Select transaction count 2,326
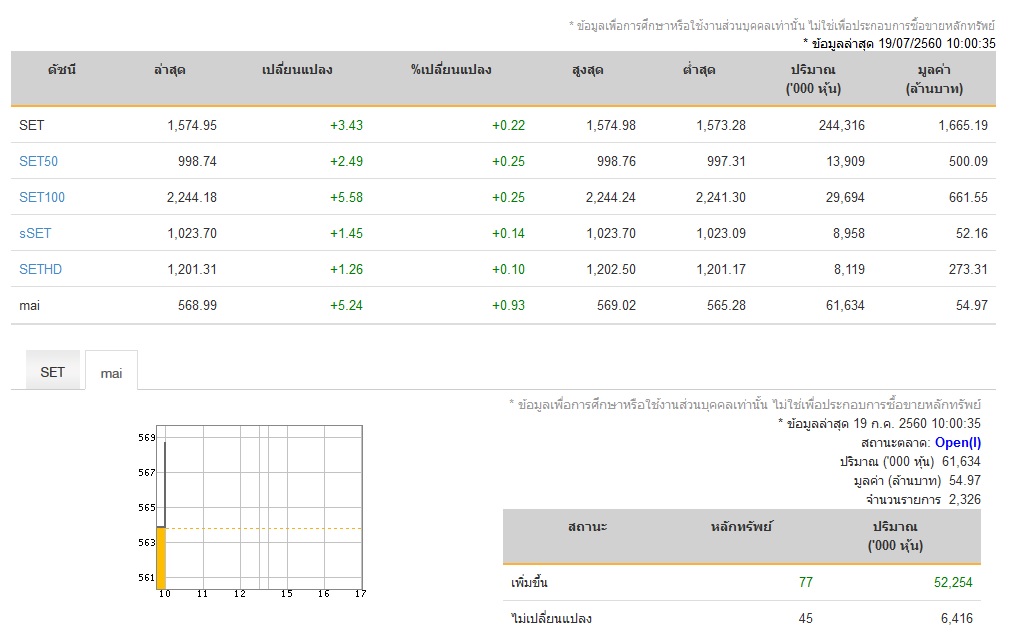Image resolution: width=1009 pixels, height=636 pixels. click(x=965, y=499)
